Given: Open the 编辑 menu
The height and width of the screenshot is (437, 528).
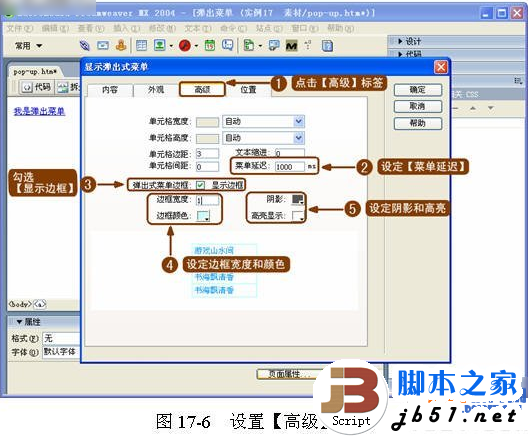Looking at the screenshot, I should tap(55, 28).
